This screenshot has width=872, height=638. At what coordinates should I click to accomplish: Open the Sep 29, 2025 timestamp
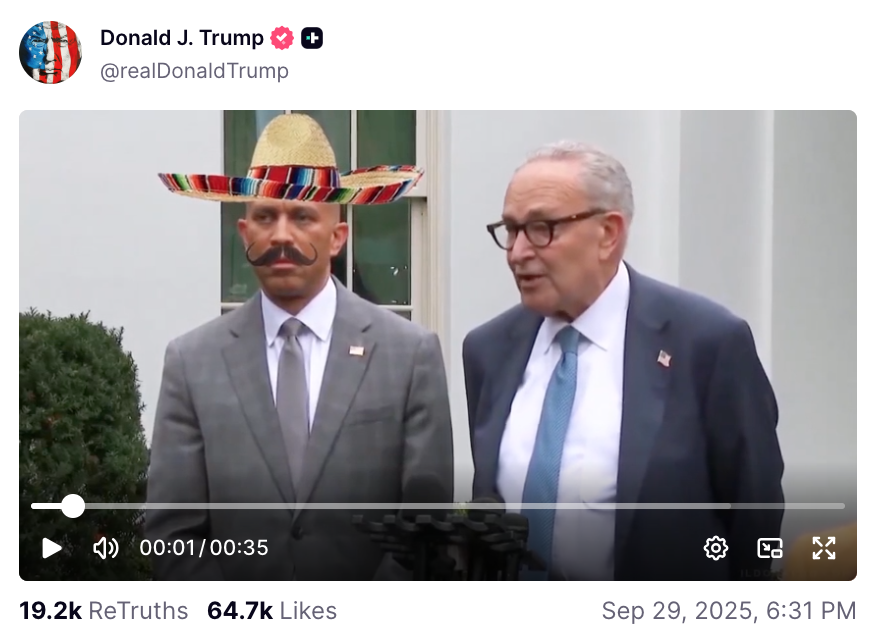(x=728, y=611)
